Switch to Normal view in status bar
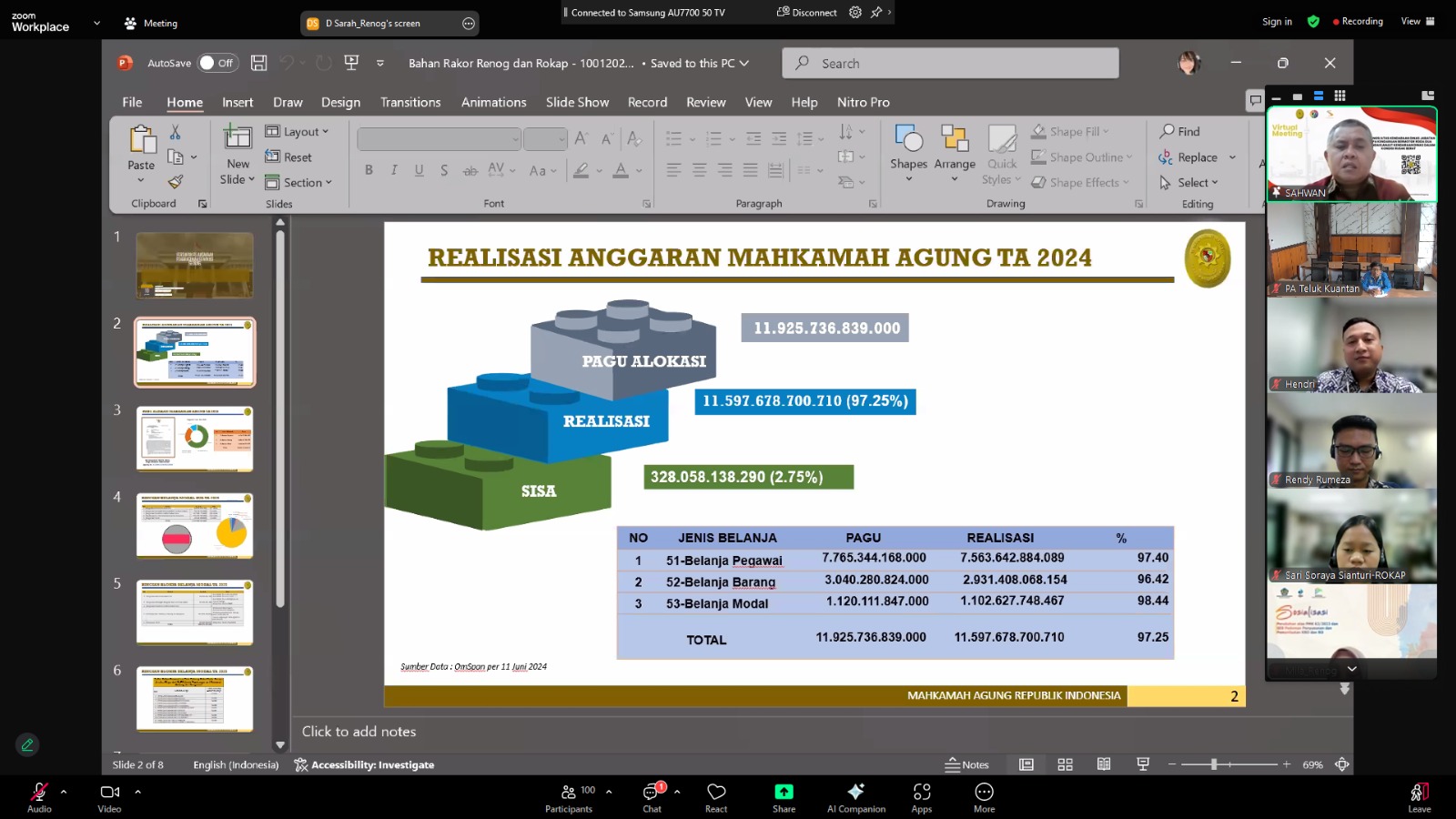The height and width of the screenshot is (819, 1456). 1026,764
